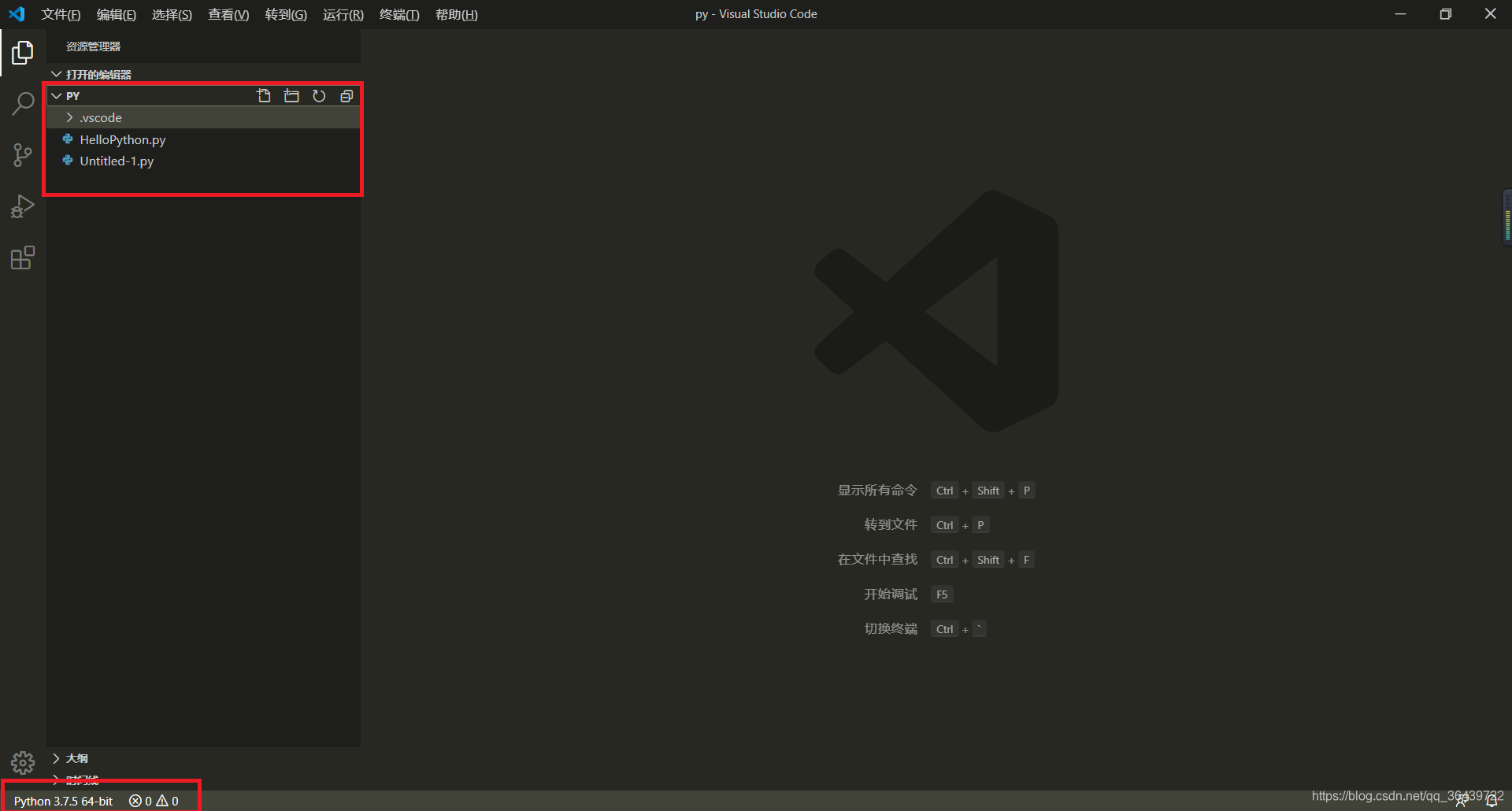
Task: Open the 编辑(E) menu
Action: 117,15
